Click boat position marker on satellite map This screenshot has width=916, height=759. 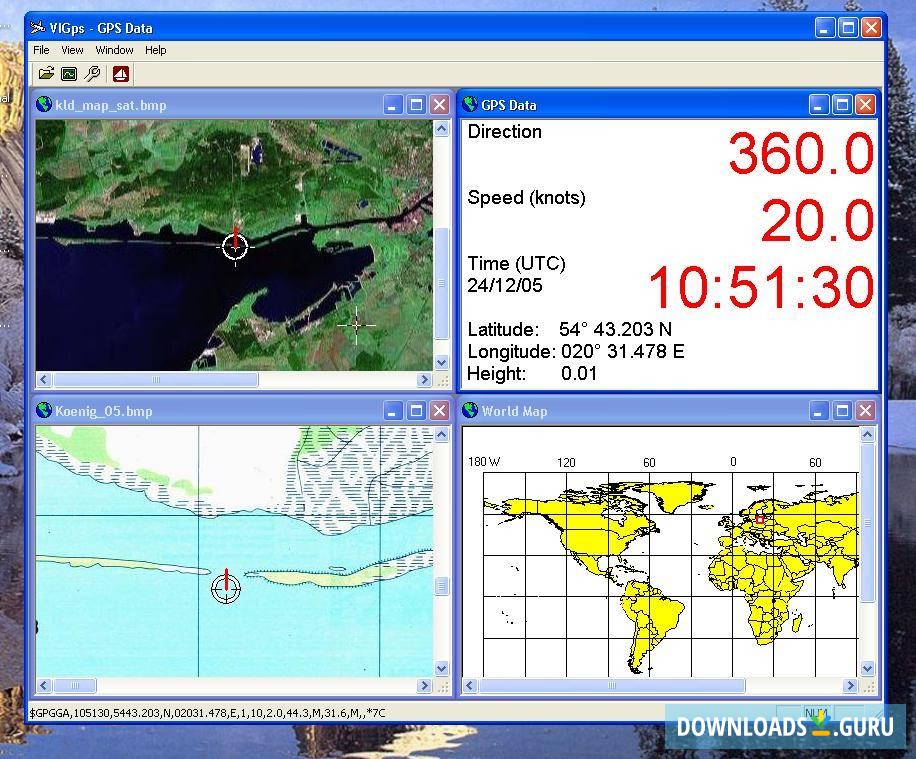(x=235, y=245)
